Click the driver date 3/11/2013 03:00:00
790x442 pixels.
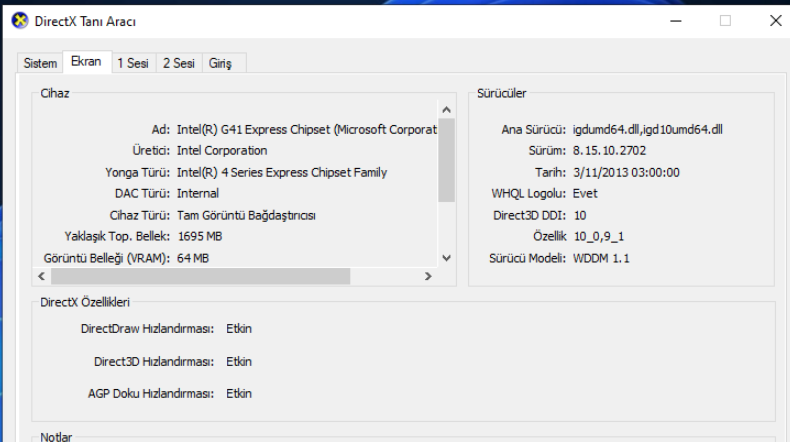626,172
